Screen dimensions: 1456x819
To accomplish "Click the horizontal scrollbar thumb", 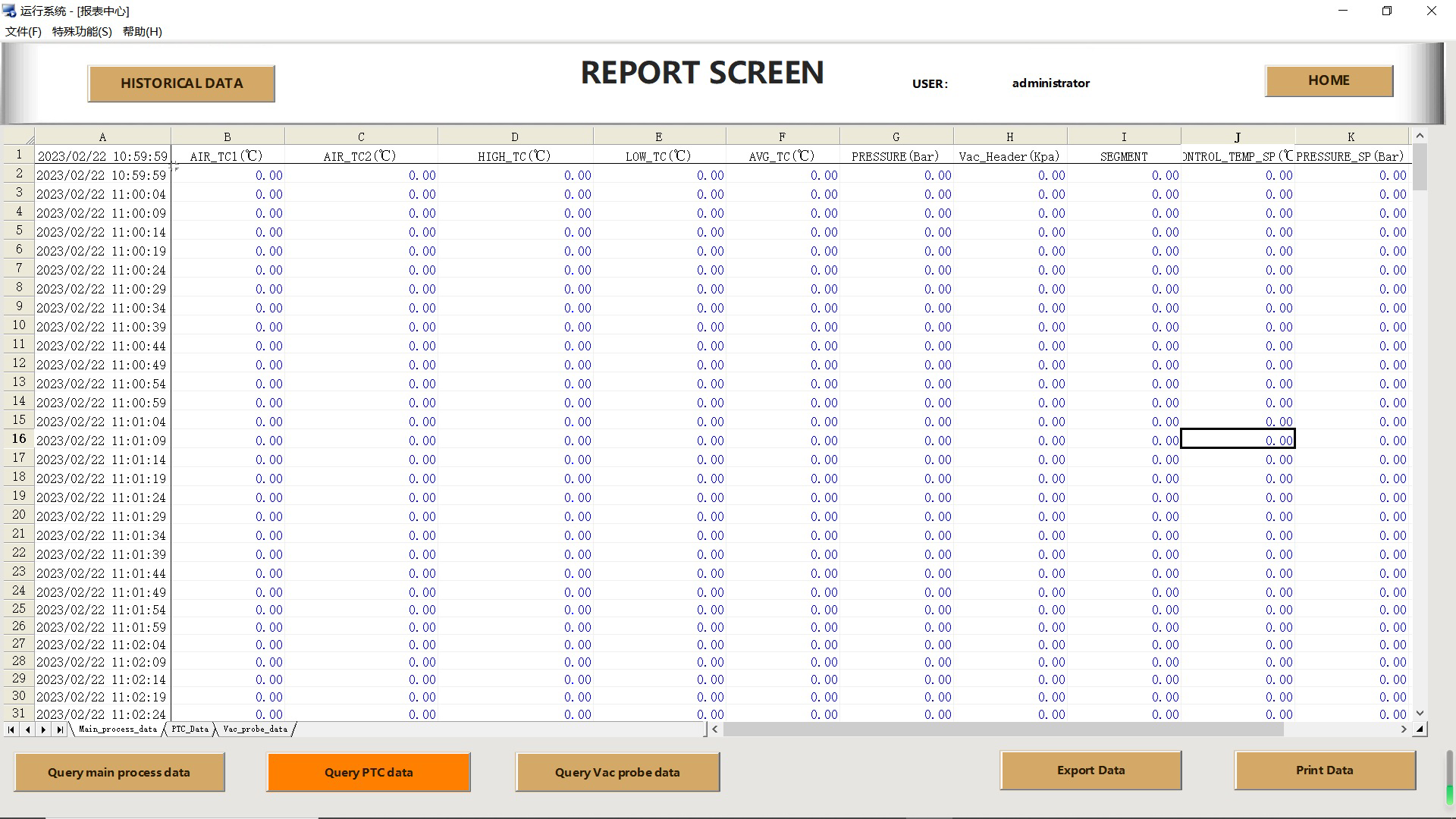I will click(x=1003, y=730).
